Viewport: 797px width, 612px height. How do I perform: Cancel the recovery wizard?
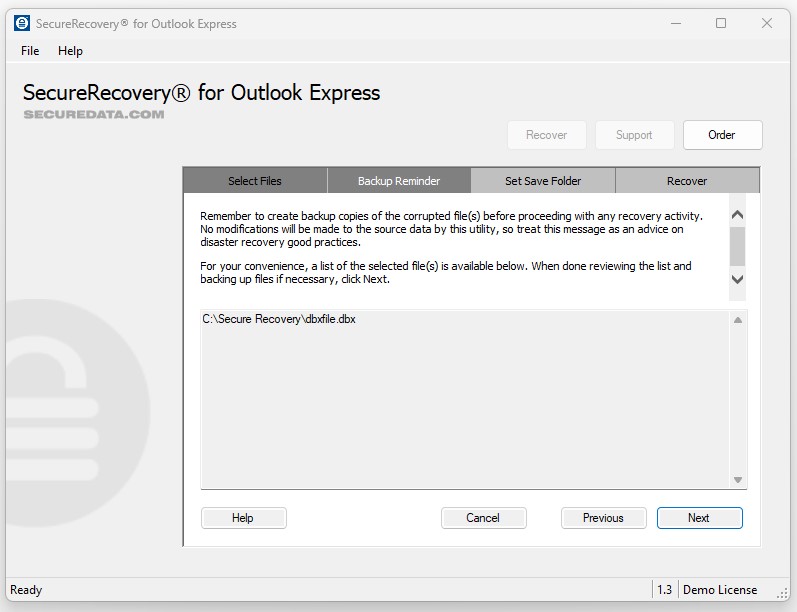coord(483,518)
